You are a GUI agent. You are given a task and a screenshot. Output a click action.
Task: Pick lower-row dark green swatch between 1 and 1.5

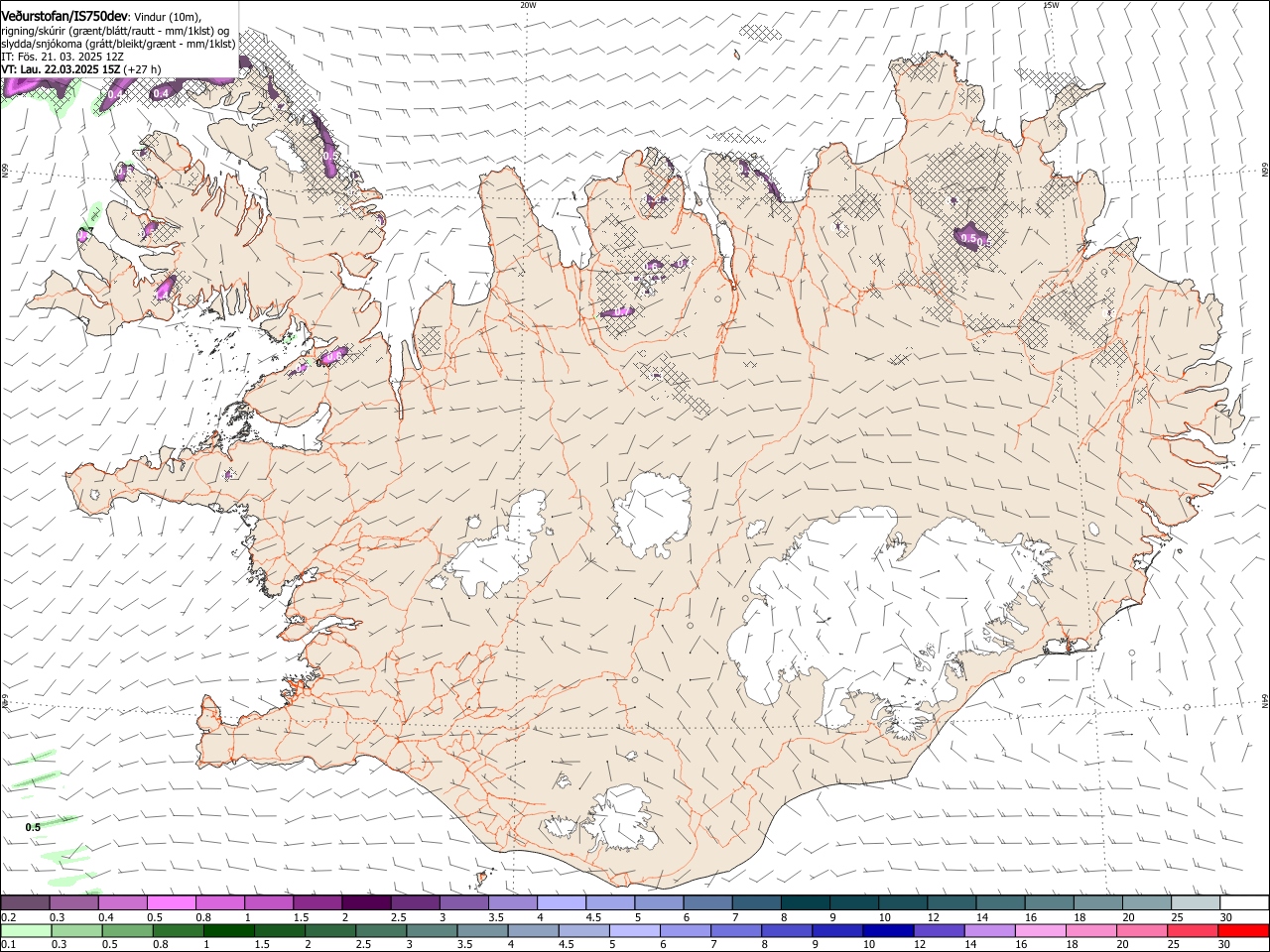click(228, 930)
